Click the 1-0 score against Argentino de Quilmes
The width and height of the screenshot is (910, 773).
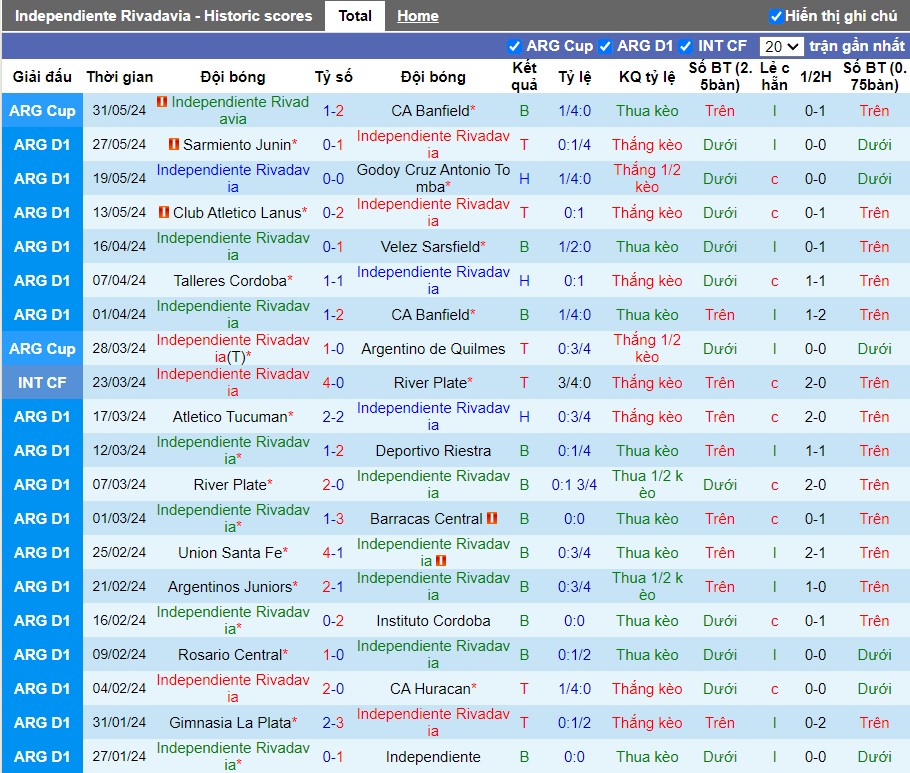pos(333,349)
